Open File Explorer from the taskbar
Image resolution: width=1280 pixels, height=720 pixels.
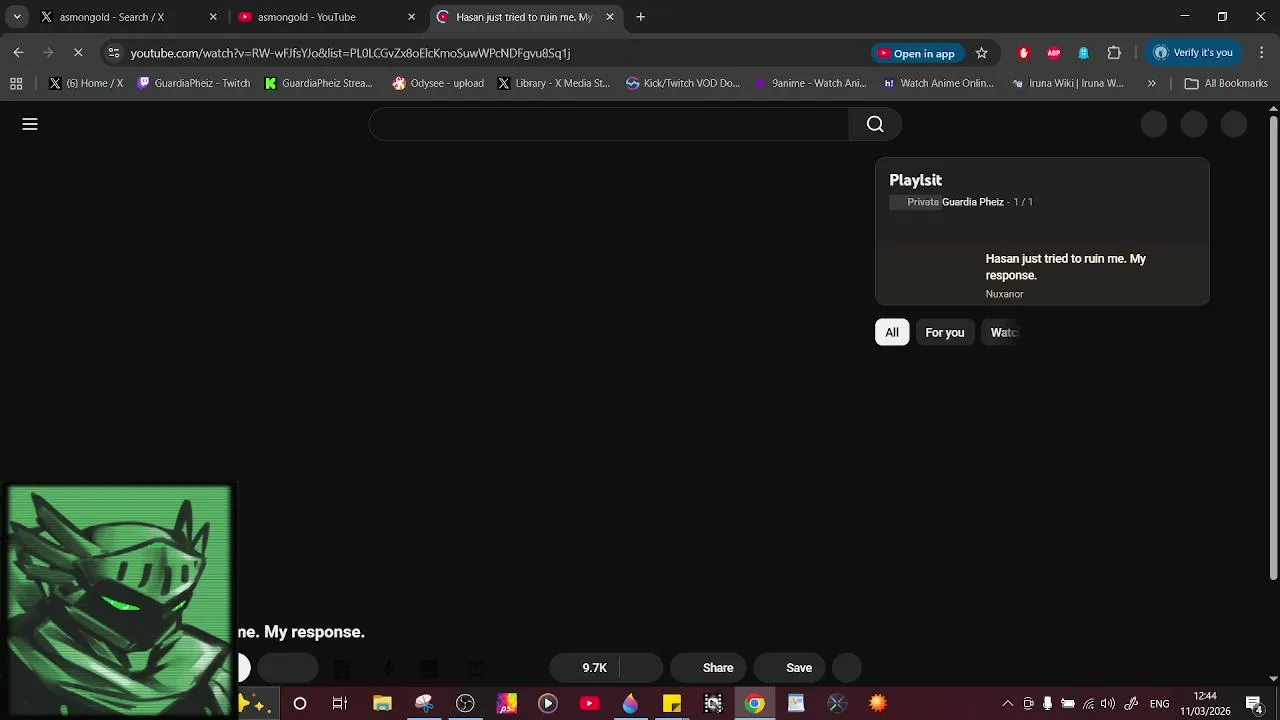coord(382,704)
